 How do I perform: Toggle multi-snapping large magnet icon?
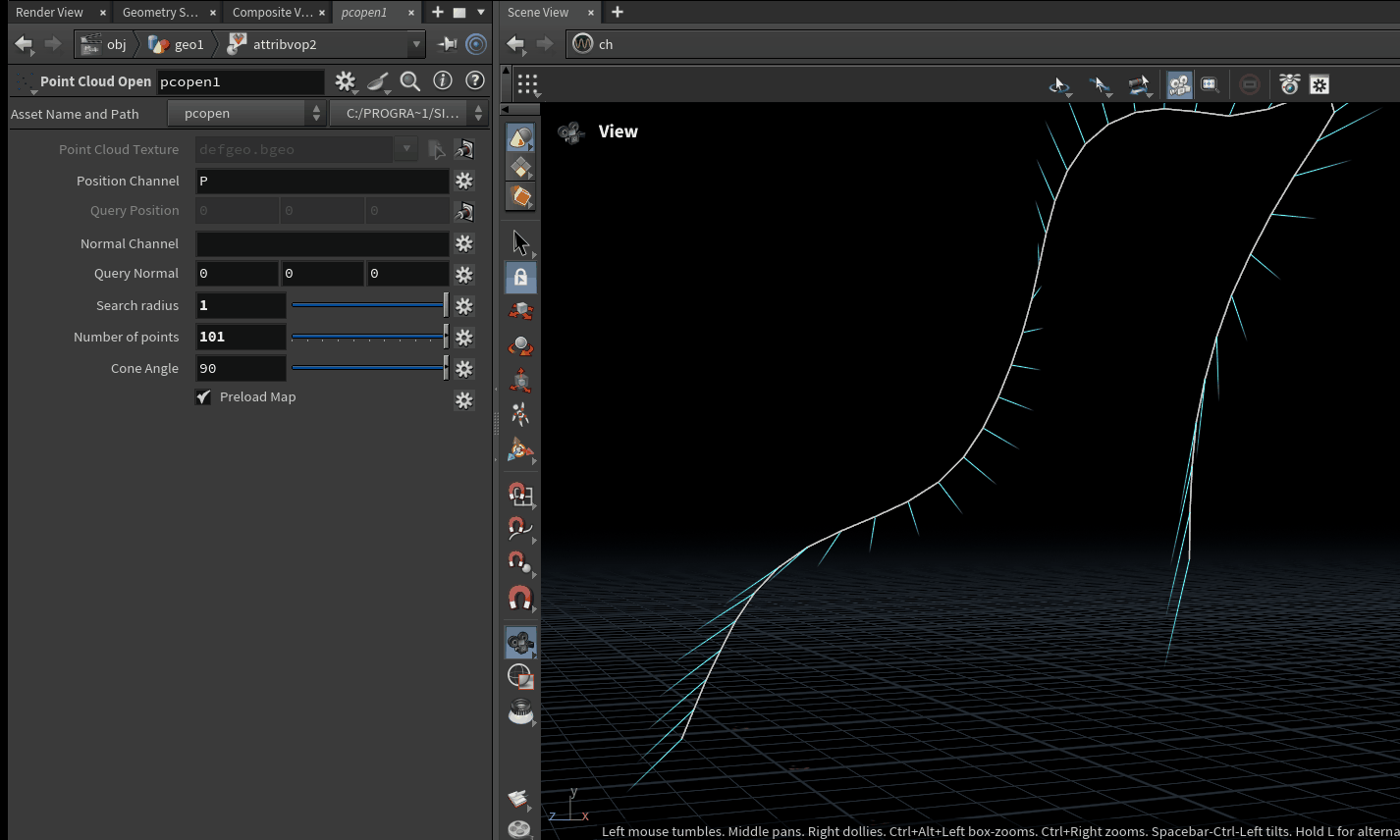(x=520, y=597)
